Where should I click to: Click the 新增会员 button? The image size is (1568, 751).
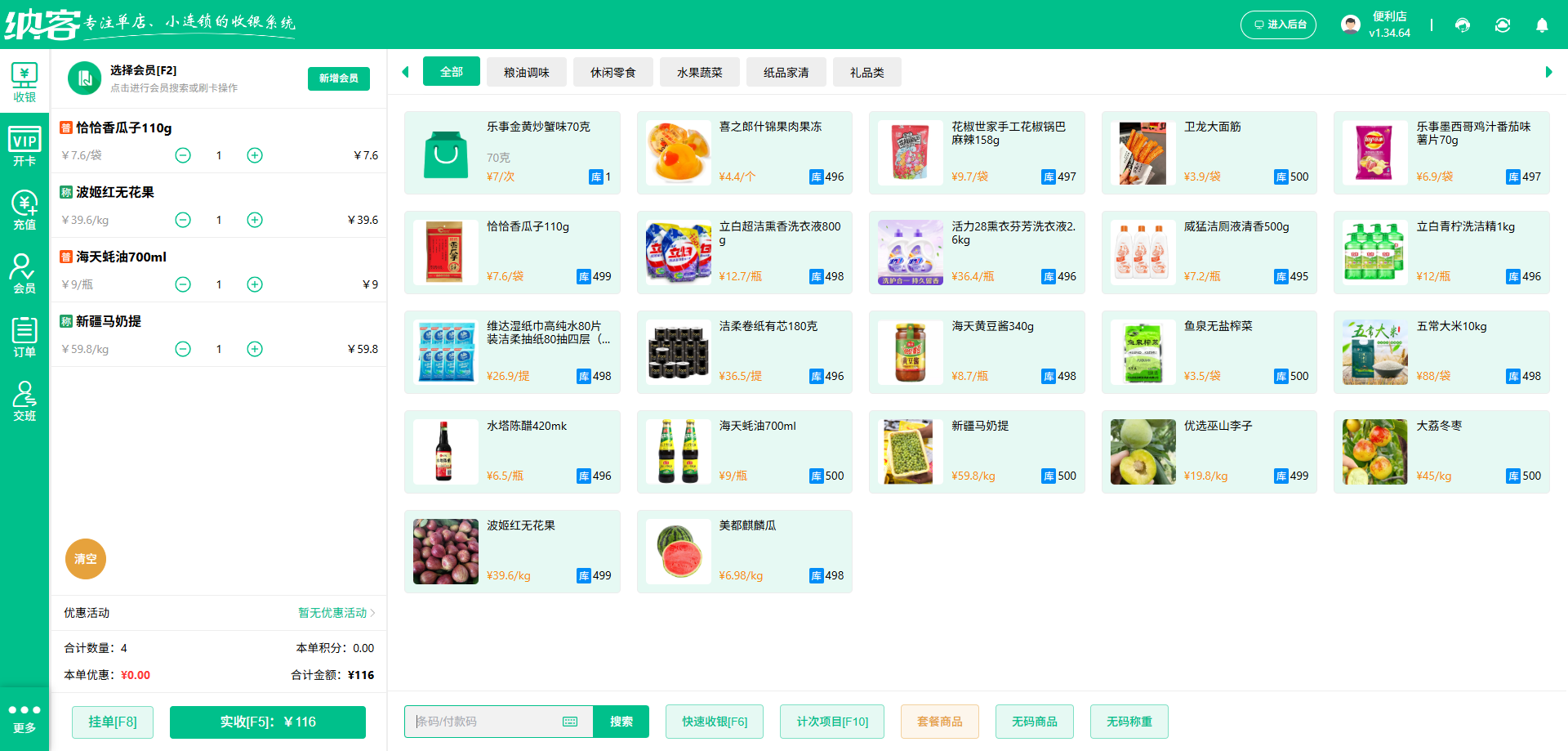(x=339, y=78)
